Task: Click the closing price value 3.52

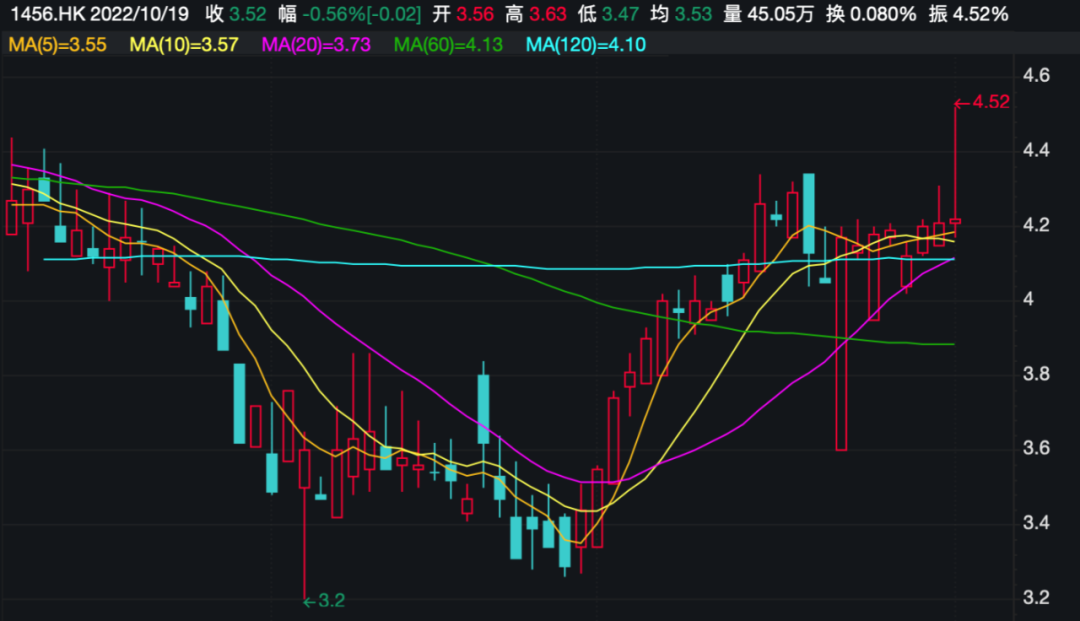Action: (248, 14)
